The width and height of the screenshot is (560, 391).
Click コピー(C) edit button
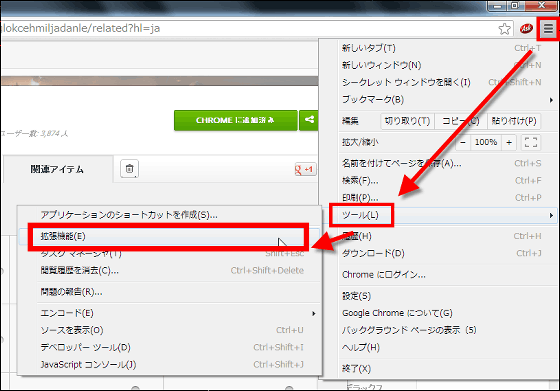[x=461, y=121]
